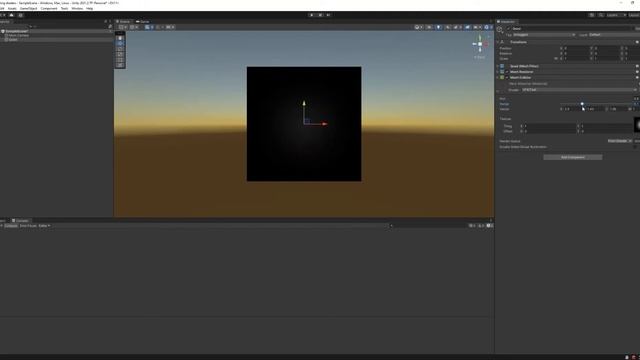Click the Hierarchy search picker icon
The image size is (640, 360).
[110, 27]
